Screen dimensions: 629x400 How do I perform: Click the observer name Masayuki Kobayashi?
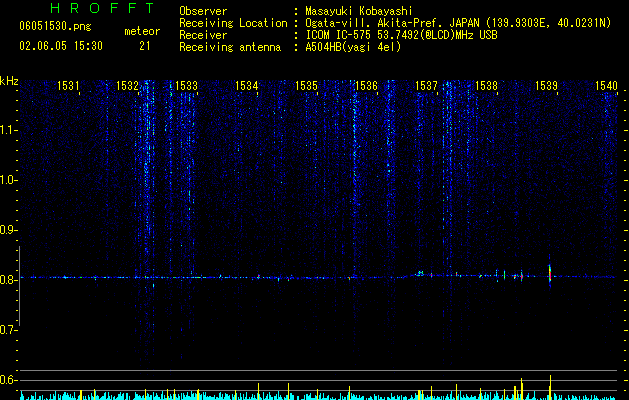359,11
